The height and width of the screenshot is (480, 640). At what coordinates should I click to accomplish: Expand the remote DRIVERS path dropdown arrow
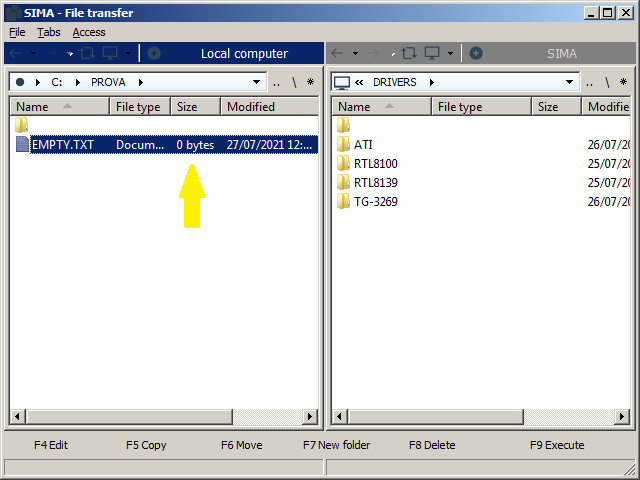(570, 82)
